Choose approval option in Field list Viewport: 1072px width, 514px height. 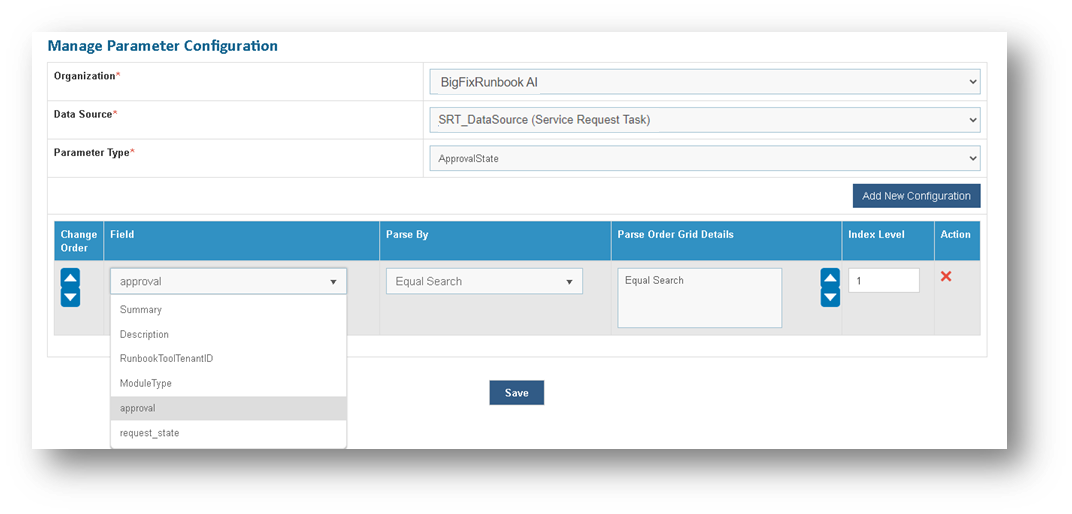coord(138,408)
